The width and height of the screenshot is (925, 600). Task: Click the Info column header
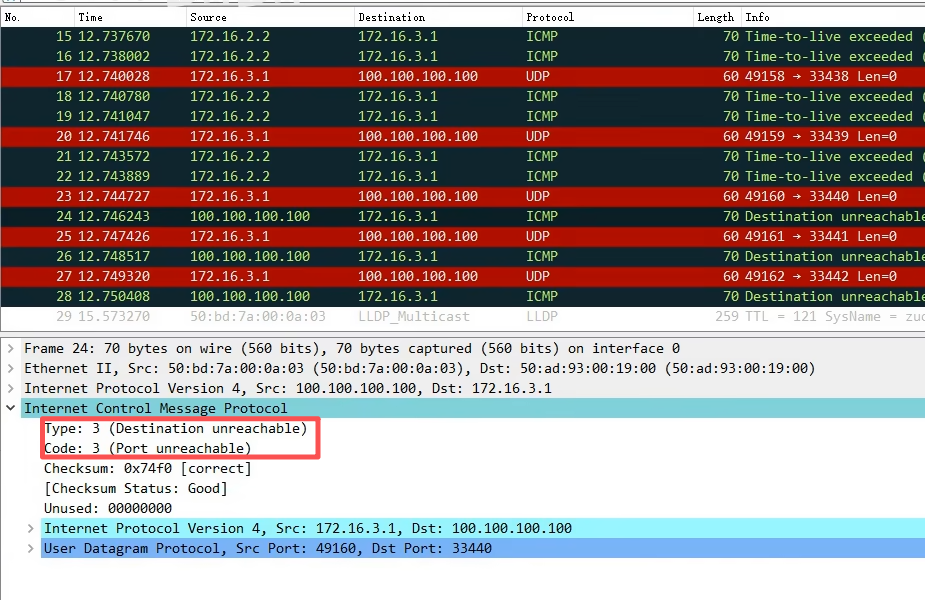click(757, 17)
